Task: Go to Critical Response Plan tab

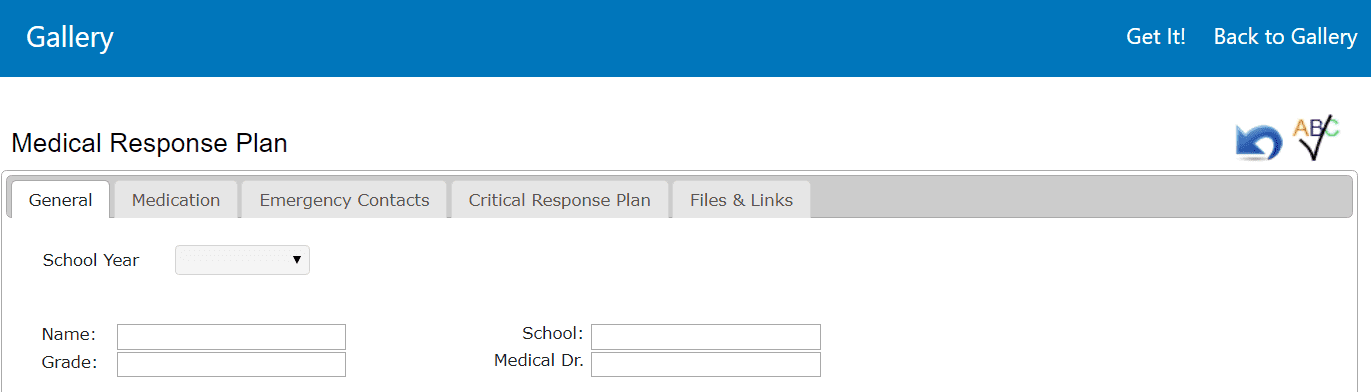Action: click(x=559, y=200)
